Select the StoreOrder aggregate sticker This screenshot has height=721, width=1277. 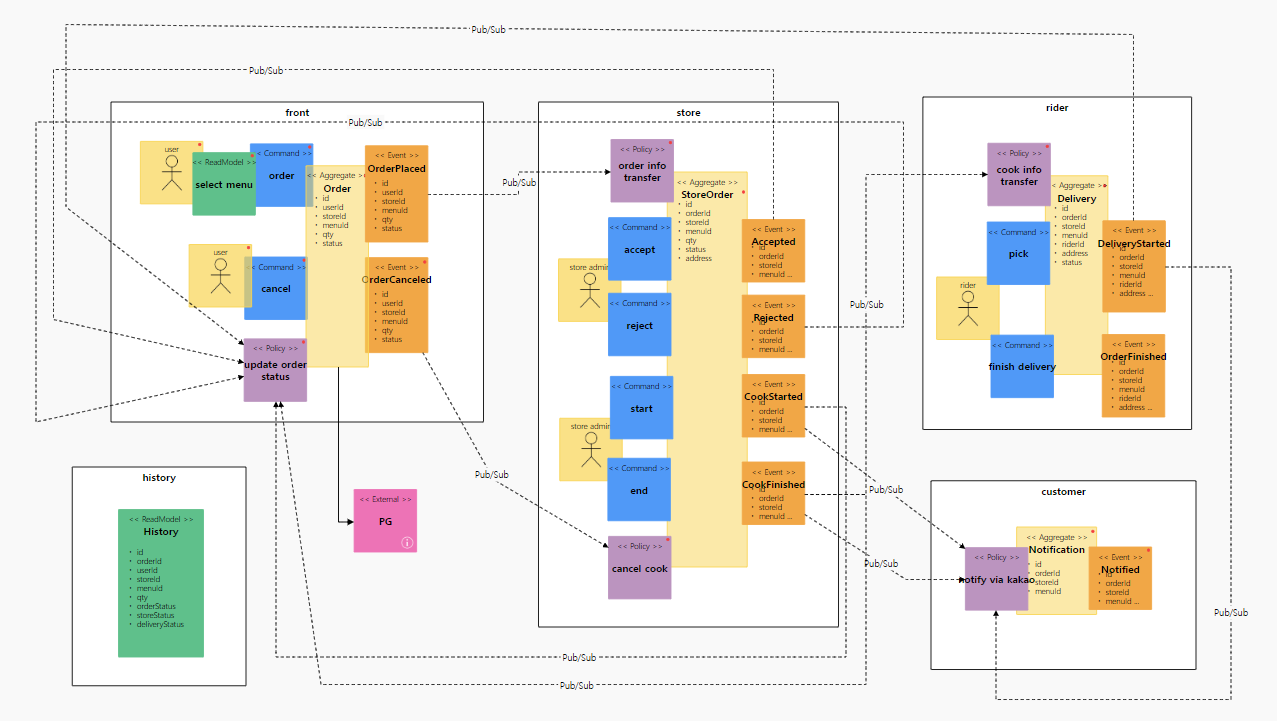point(707,369)
